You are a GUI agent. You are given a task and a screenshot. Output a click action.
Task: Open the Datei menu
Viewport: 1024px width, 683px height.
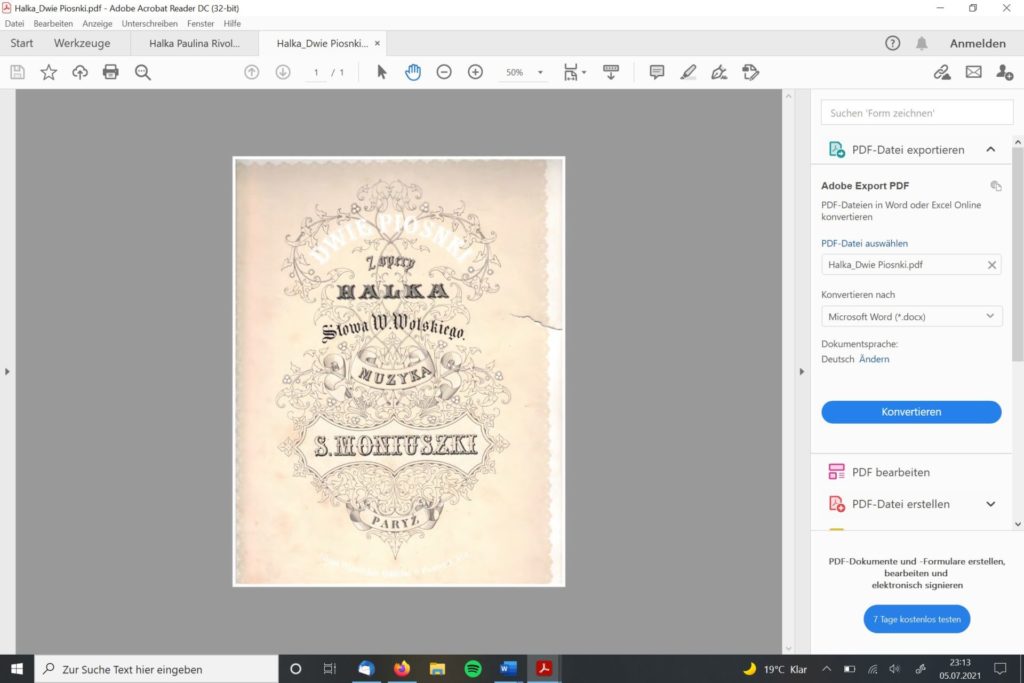tap(14, 24)
